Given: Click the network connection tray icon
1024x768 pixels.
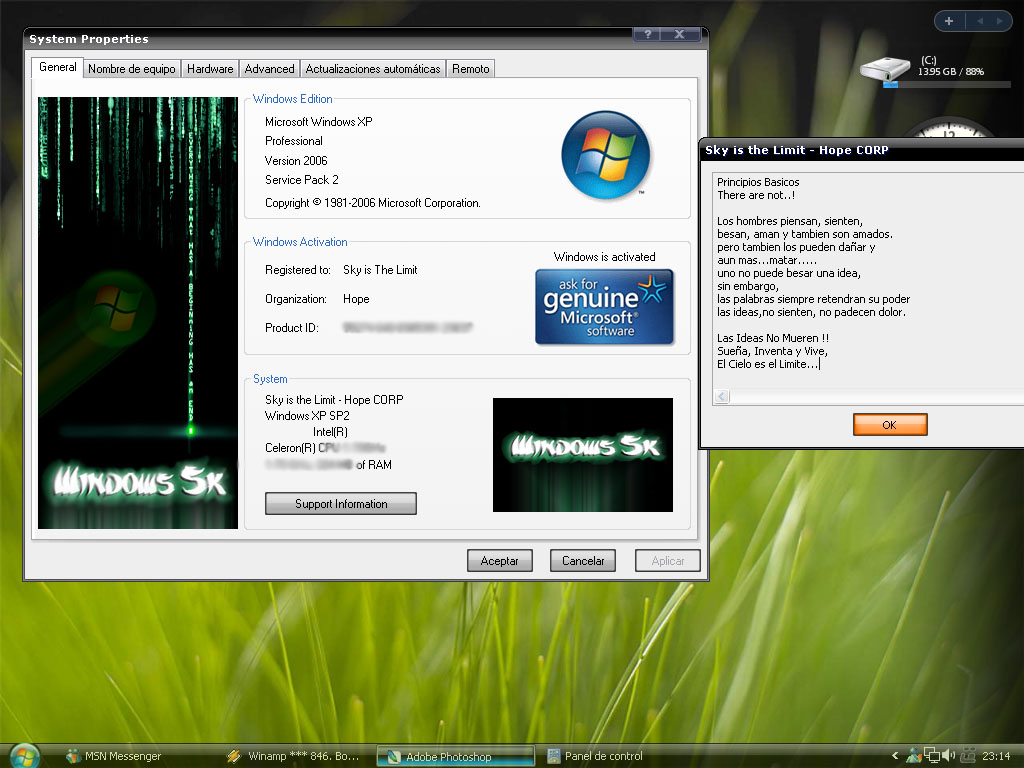Looking at the screenshot, I should pos(931,754).
